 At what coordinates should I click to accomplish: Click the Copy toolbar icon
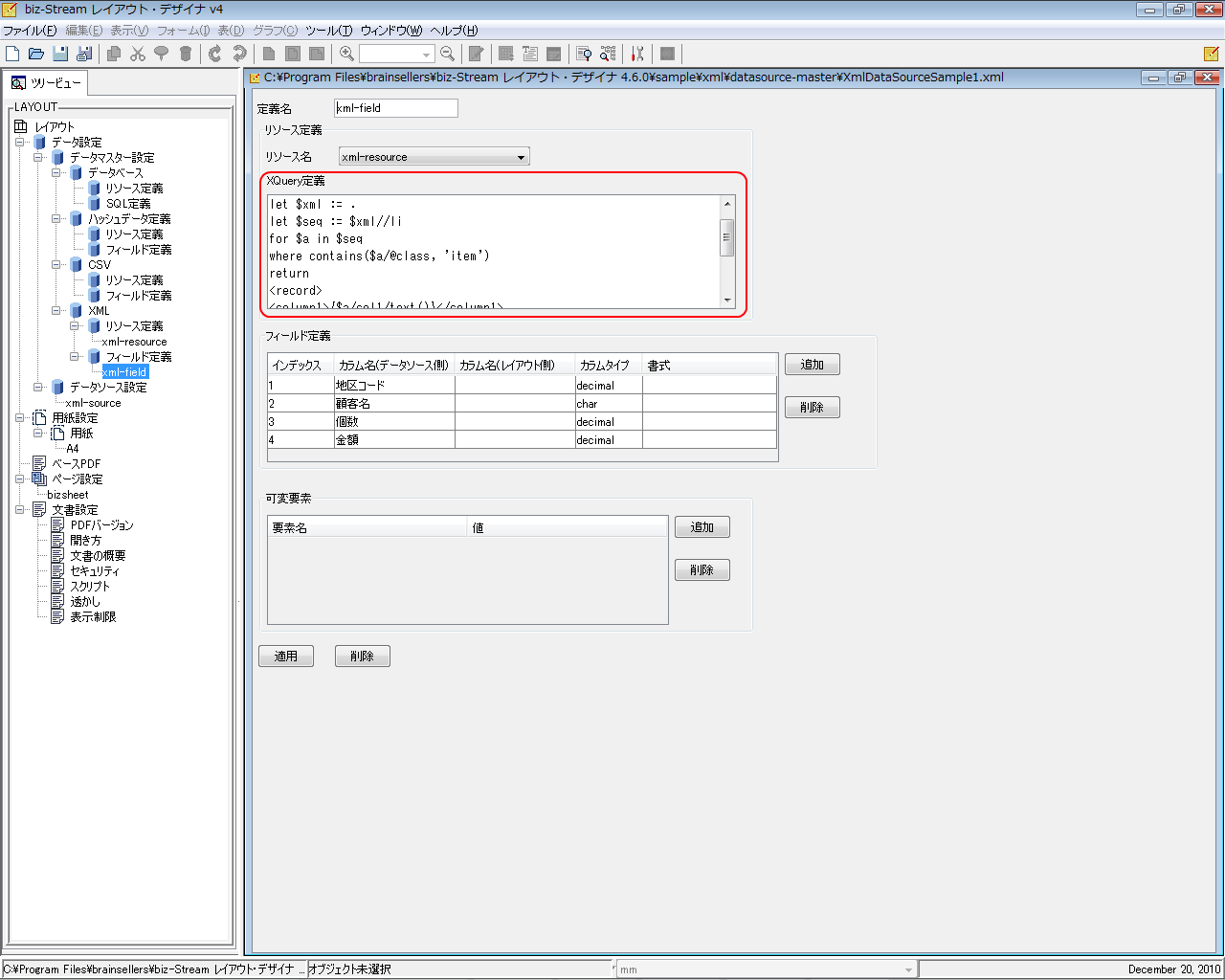click(114, 54)
